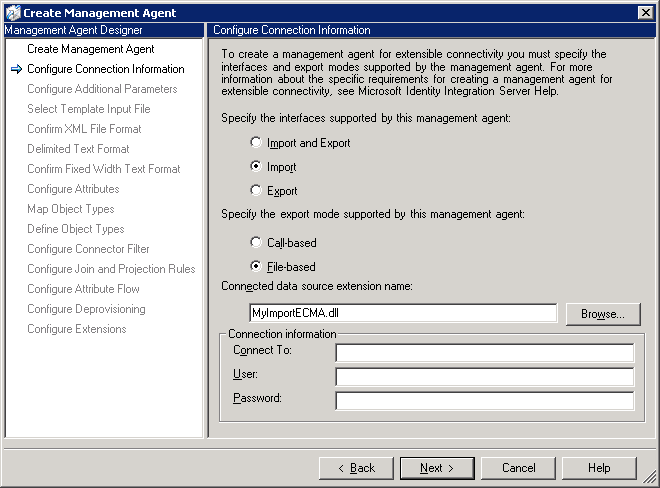Click the 'Specify the export mode supported' label
This screenshot has height=488, width=660.
point(373,214)
